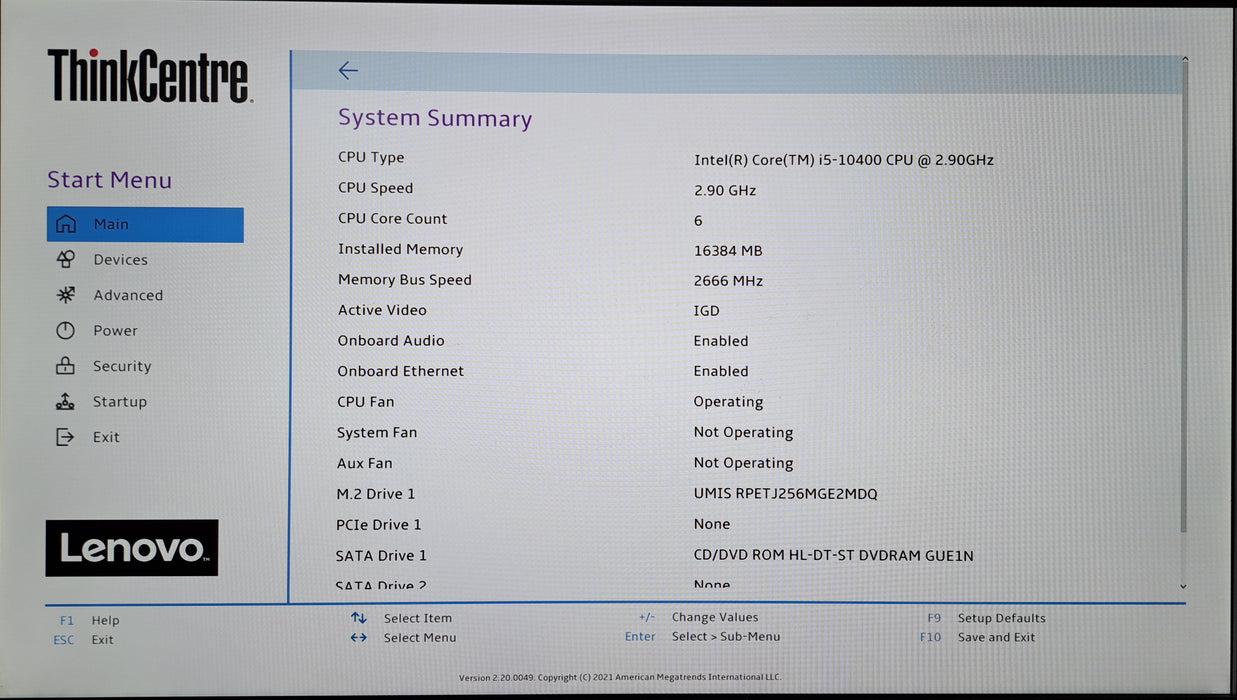
Task: Click the System Fan label
Action: [x=377, y=433]
